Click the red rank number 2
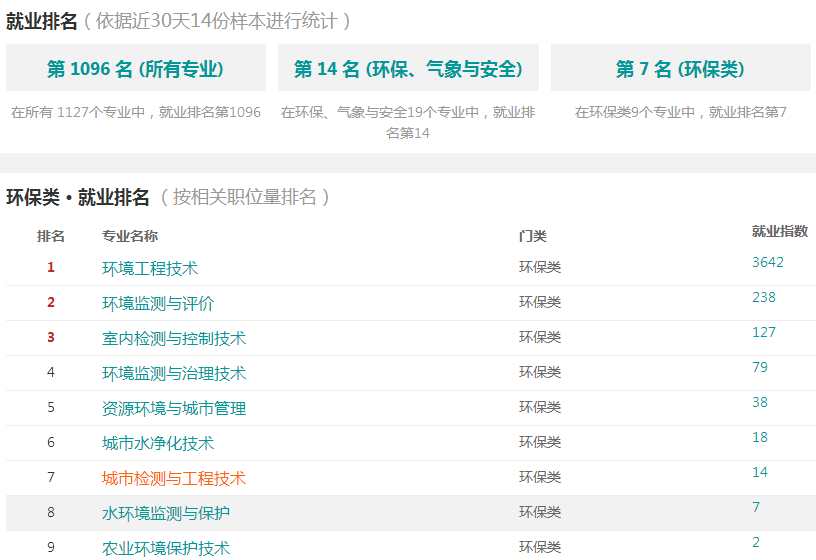Image resolution: width=816 pixels, height=560 pixels. (x=50, y=302)
